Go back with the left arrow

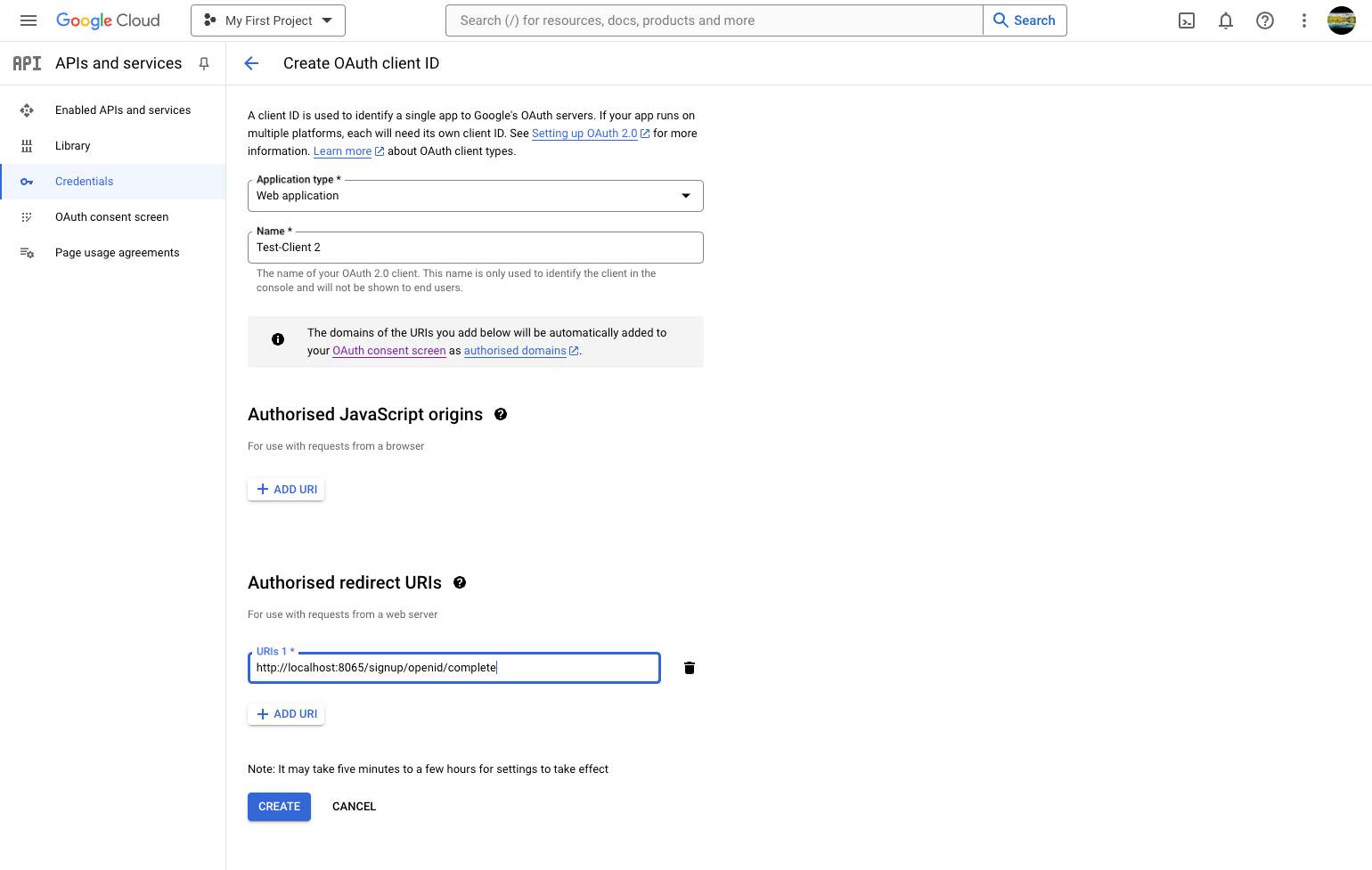coord(251,63)
